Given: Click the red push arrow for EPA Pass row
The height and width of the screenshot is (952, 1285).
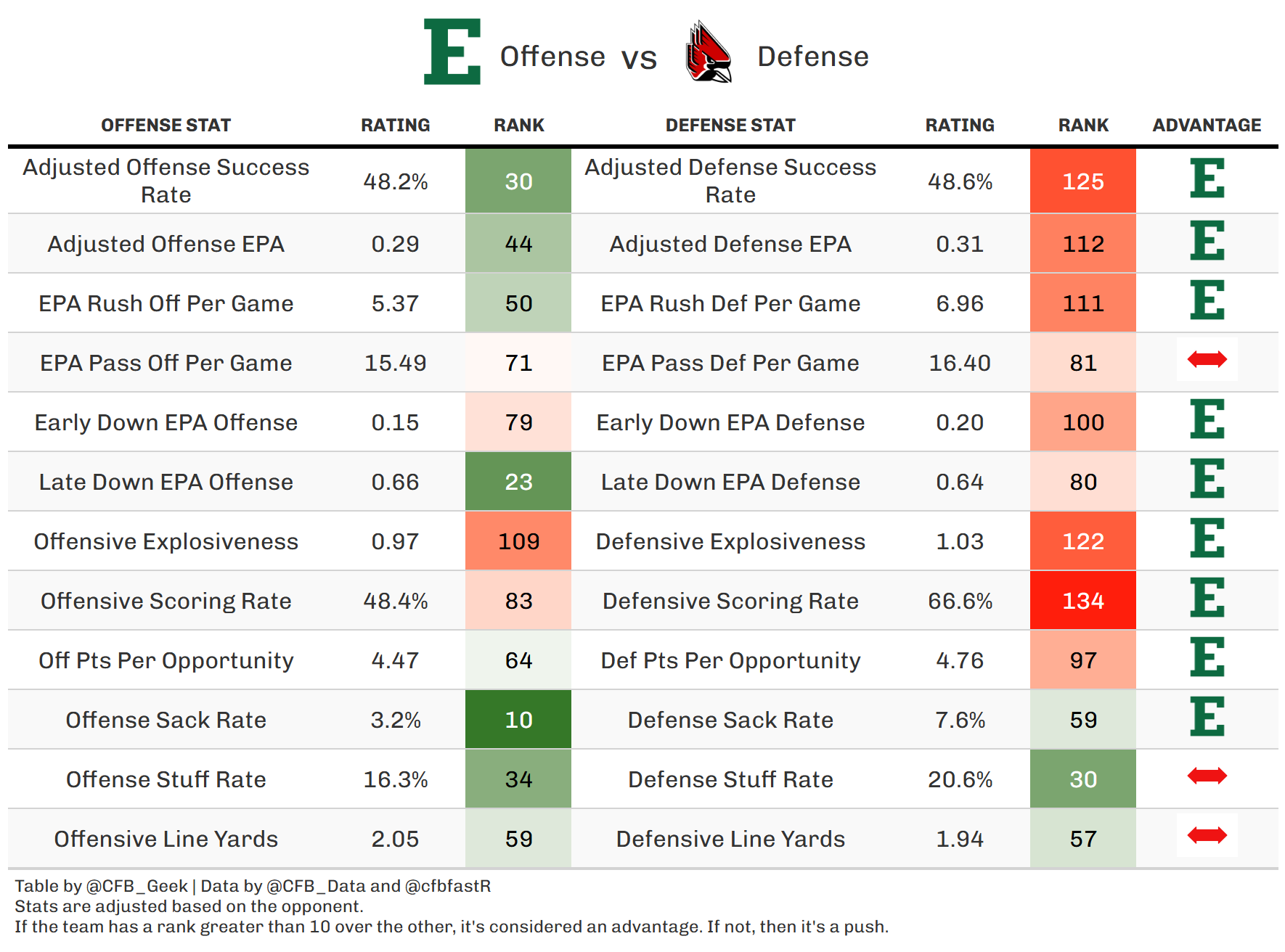Looking at the screenshot, I should pyautogui.click(x=1207, y=359).
